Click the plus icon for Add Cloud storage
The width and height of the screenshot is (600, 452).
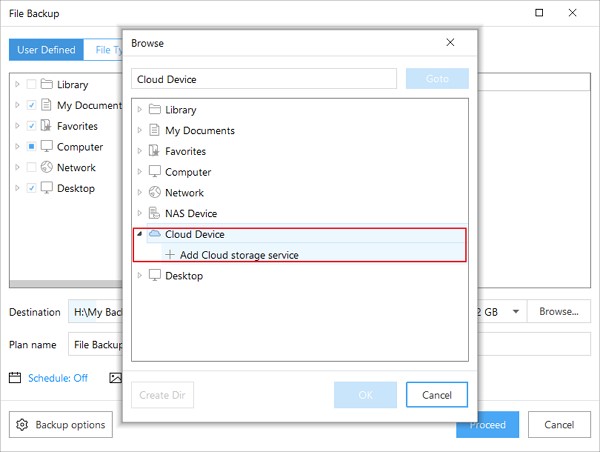click(x=170, y=255)
